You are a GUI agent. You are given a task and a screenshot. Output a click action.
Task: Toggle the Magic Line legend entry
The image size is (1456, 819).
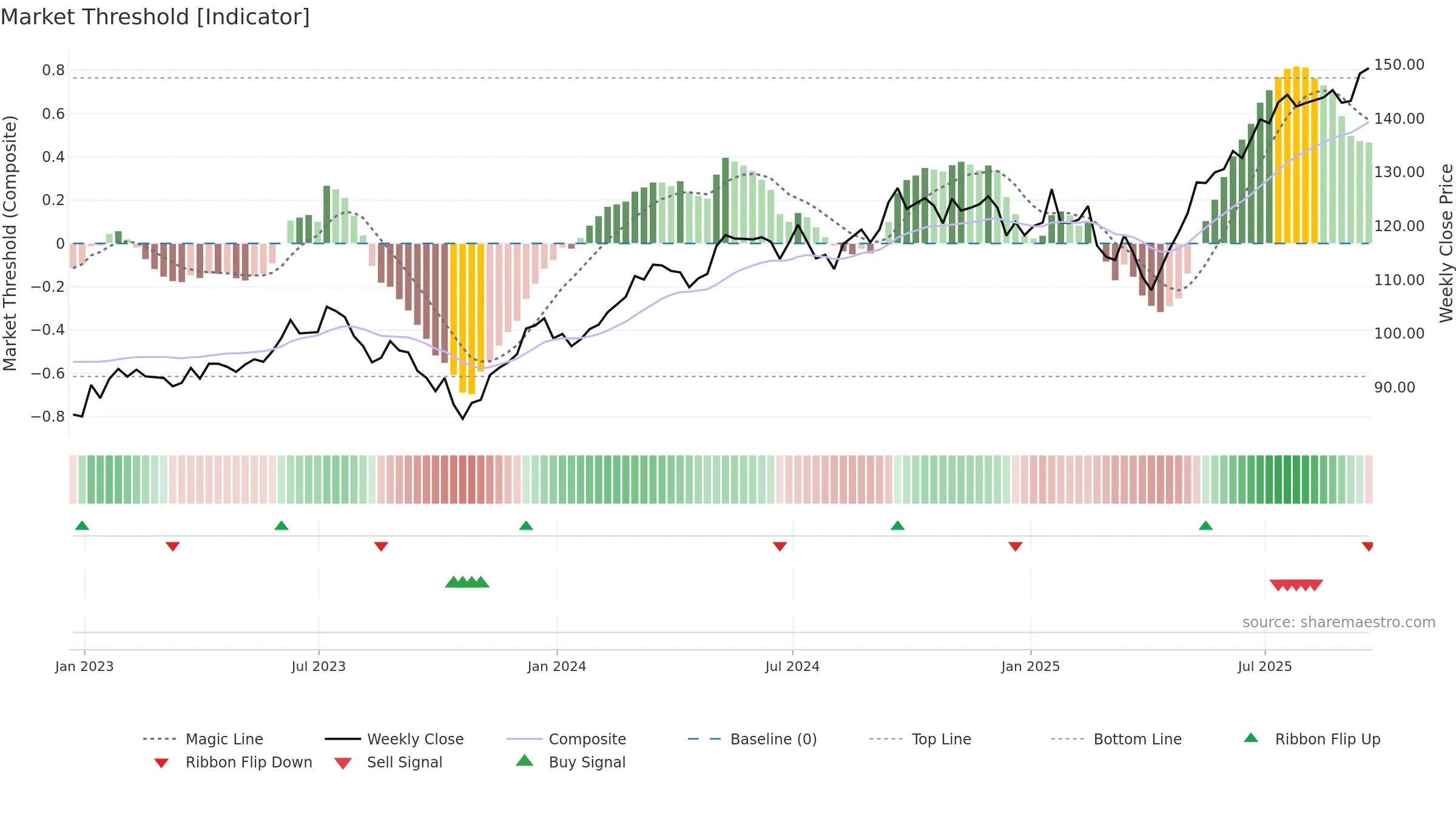pyautogui.click(x=203, y=739)
